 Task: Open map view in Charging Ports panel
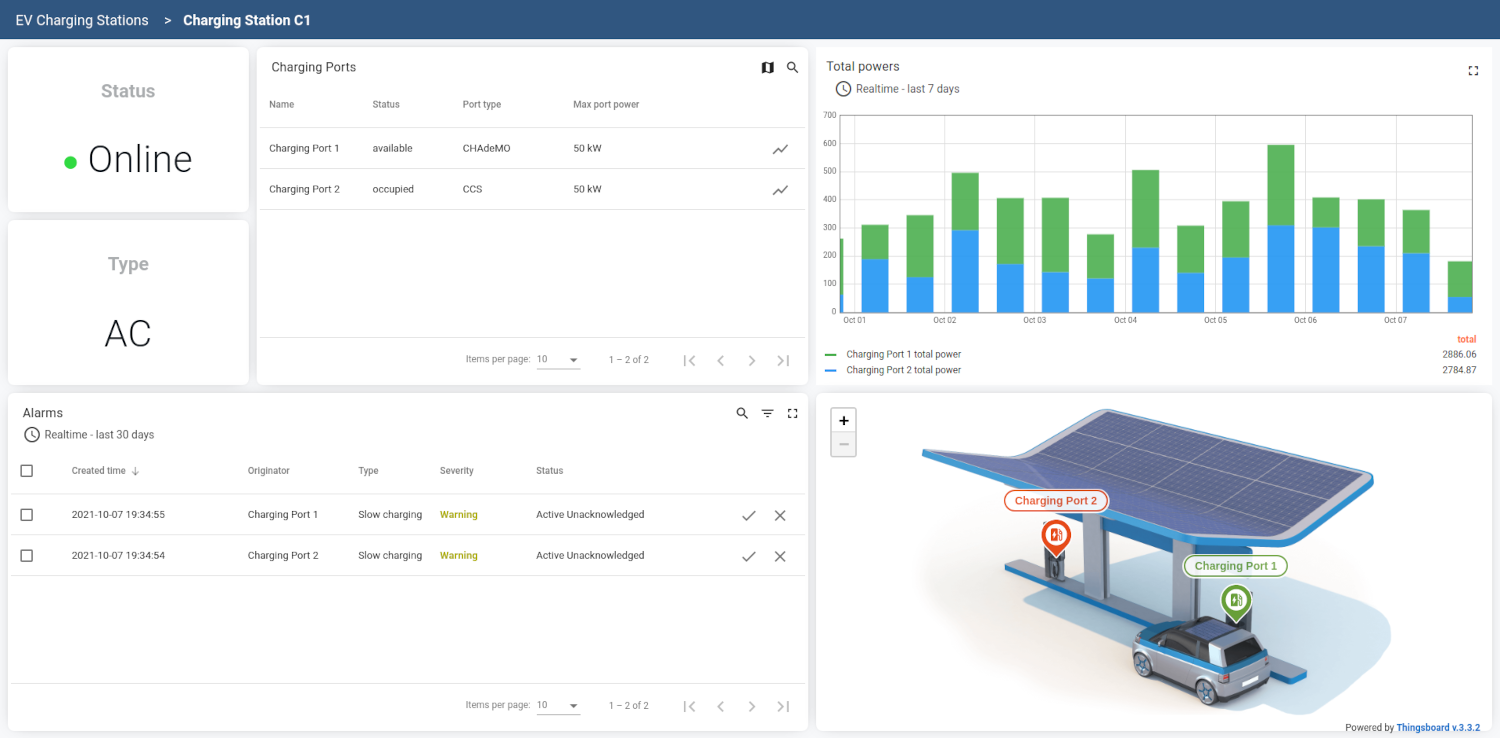tap(767, 68)
